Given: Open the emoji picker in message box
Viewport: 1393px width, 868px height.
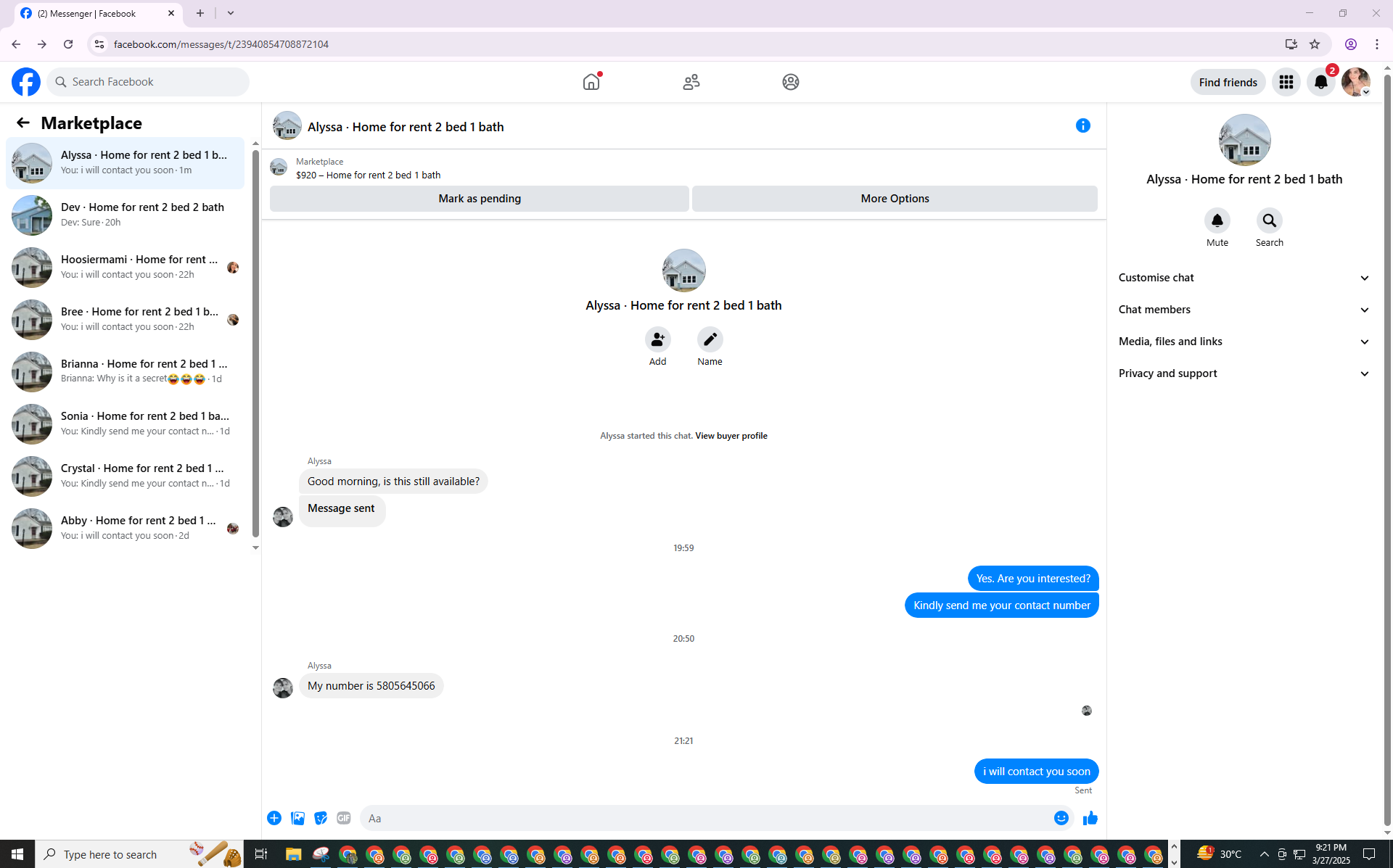Looking at the screenshot, I should tap(1061, 818).
